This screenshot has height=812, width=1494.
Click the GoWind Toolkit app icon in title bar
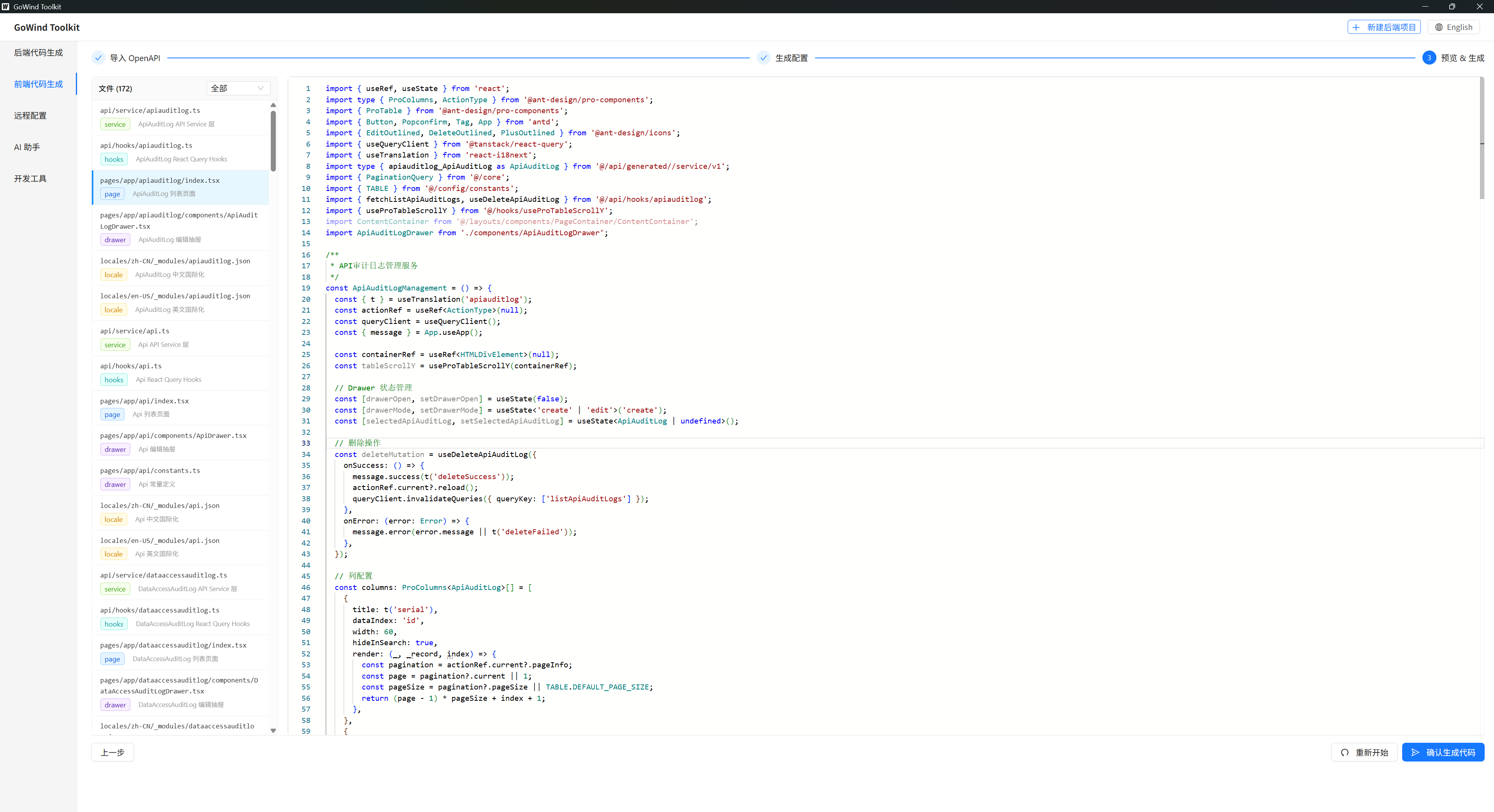point(6,6)
